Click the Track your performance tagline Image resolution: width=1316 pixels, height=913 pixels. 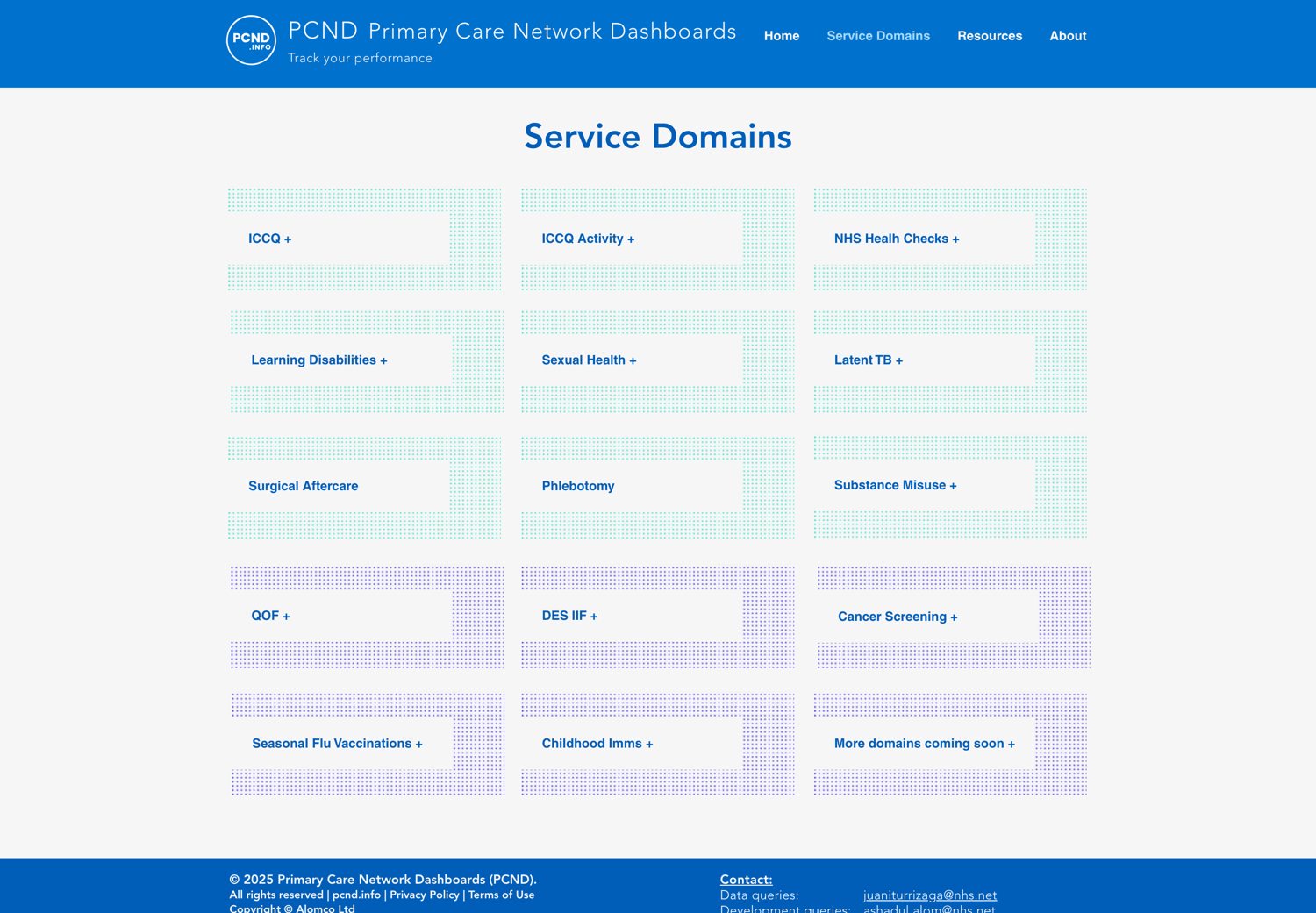tap(360, 58)
